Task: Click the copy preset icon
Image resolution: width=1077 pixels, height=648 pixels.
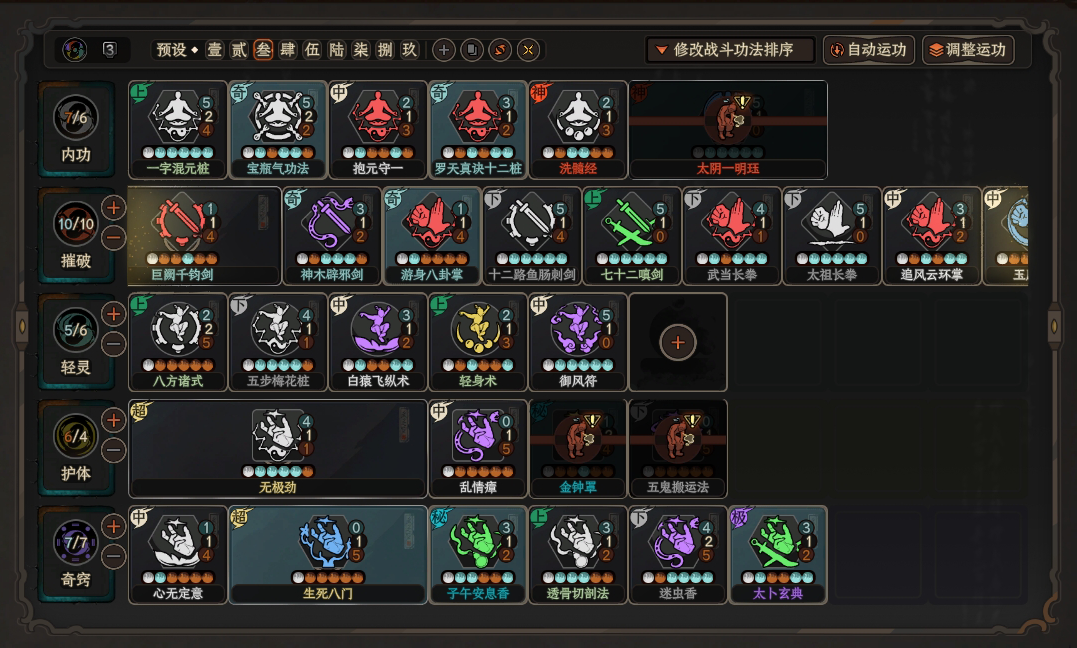Action: 472,50
